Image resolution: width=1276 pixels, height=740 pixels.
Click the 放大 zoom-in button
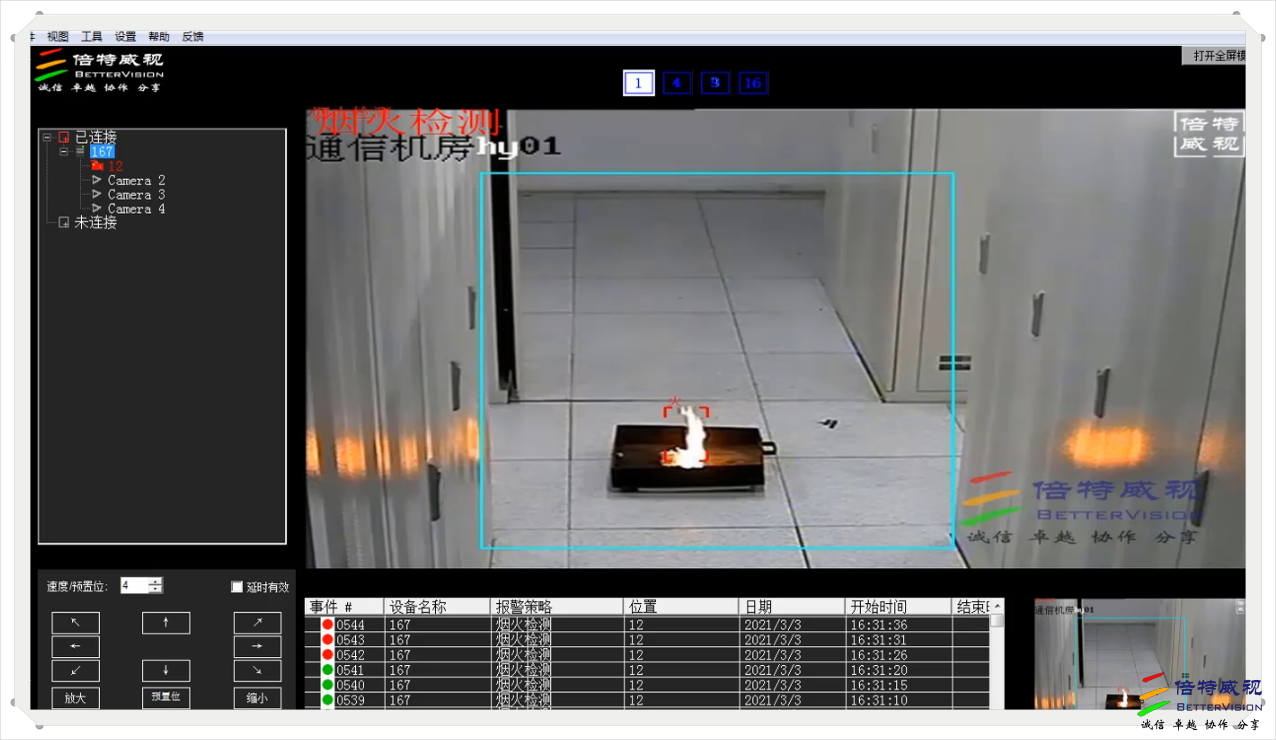[76, 698]
